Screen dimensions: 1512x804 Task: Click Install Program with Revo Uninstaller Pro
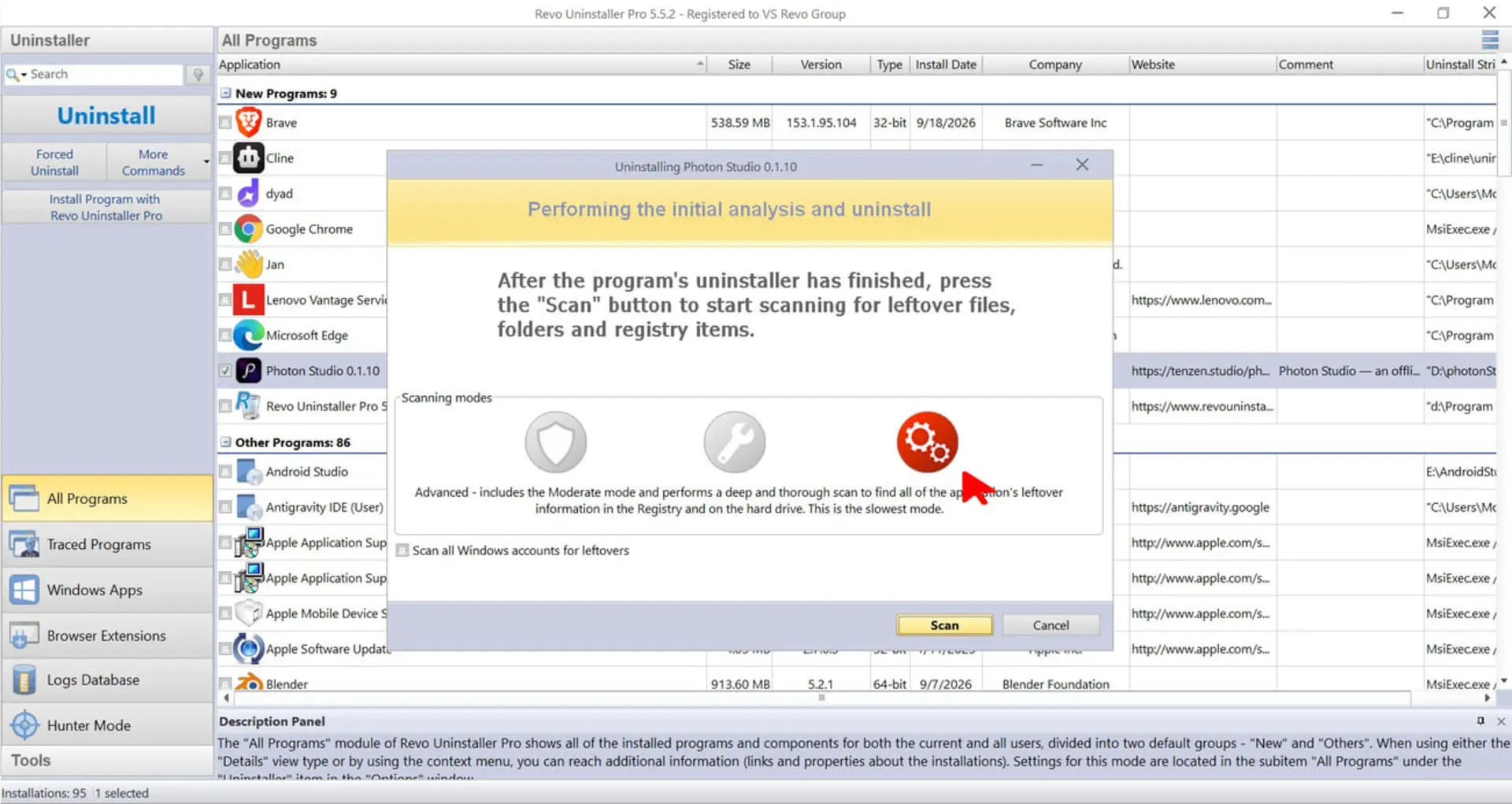point(106,207)
